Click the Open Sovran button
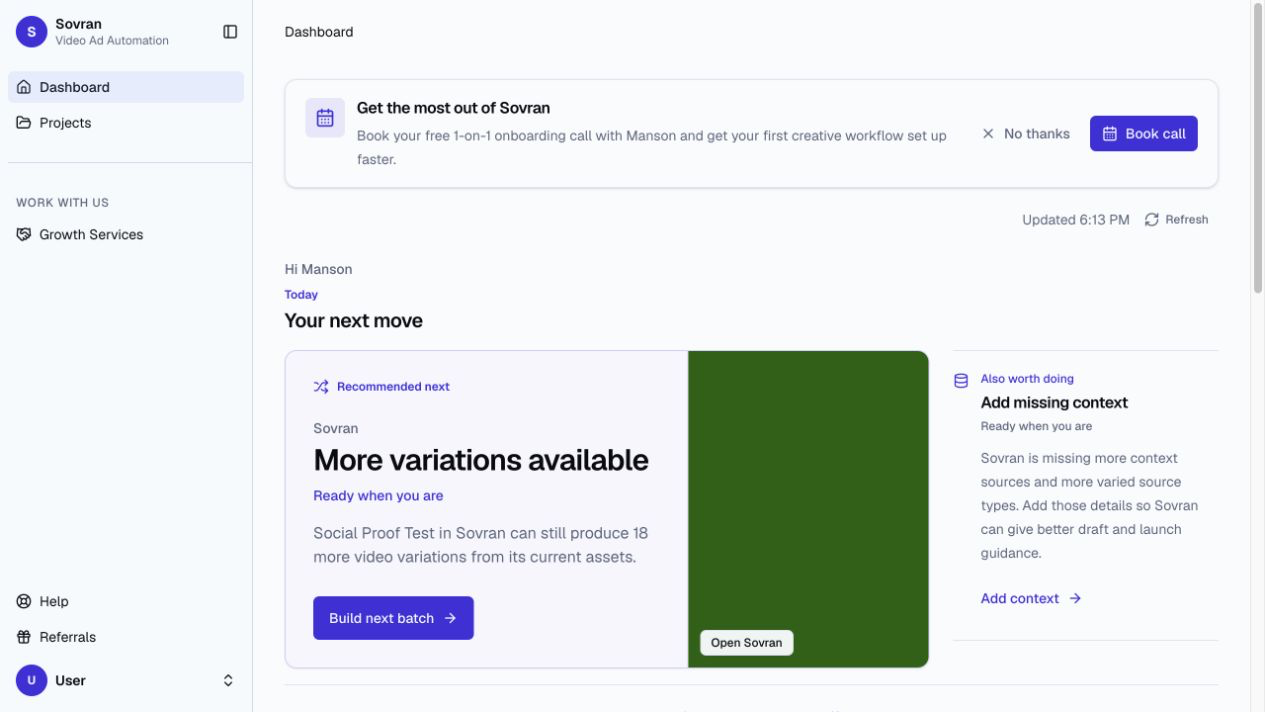1265x712 pixels. 747,643
